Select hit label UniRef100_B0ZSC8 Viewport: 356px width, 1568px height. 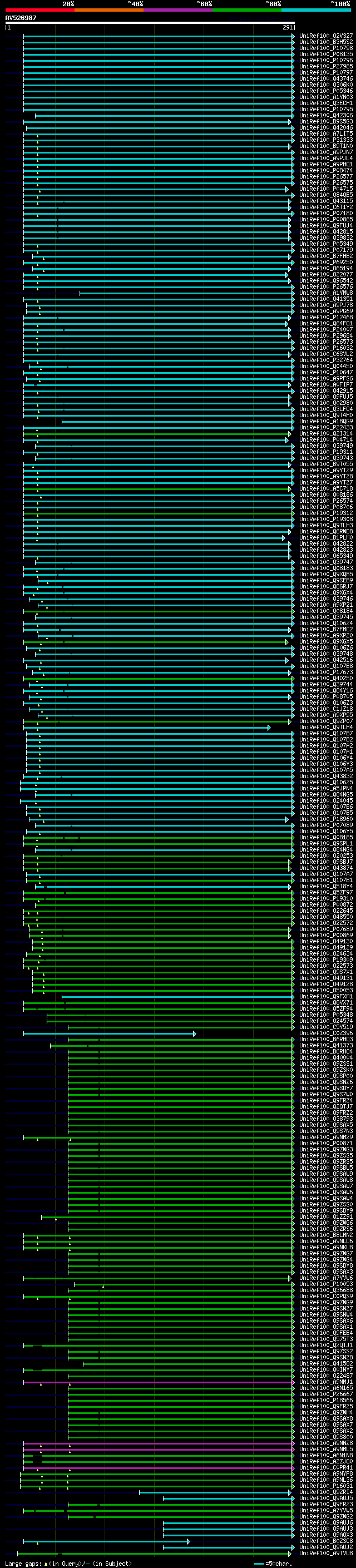pos(326,1541)
